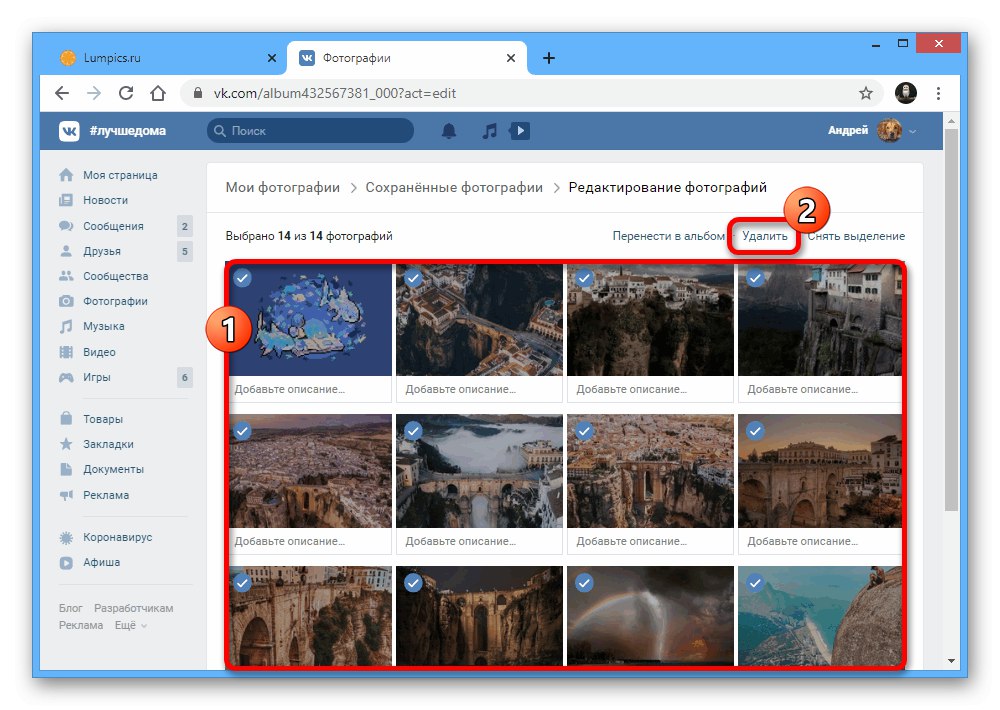Viewport: 1000px width, 710px height.
Task: Close the Фотографии tab
Action: [511, 58]
